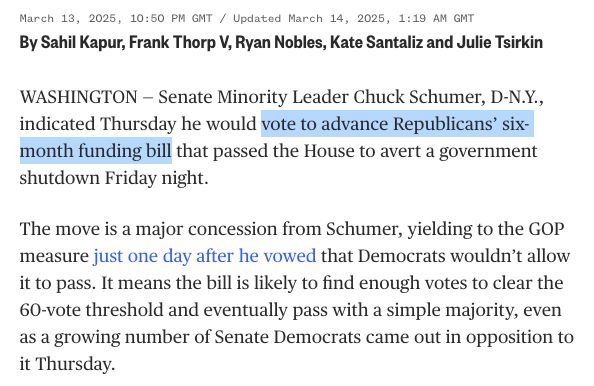Open Julie Tsirkin's author link
594x386 pixels.
tap(500, 42)
